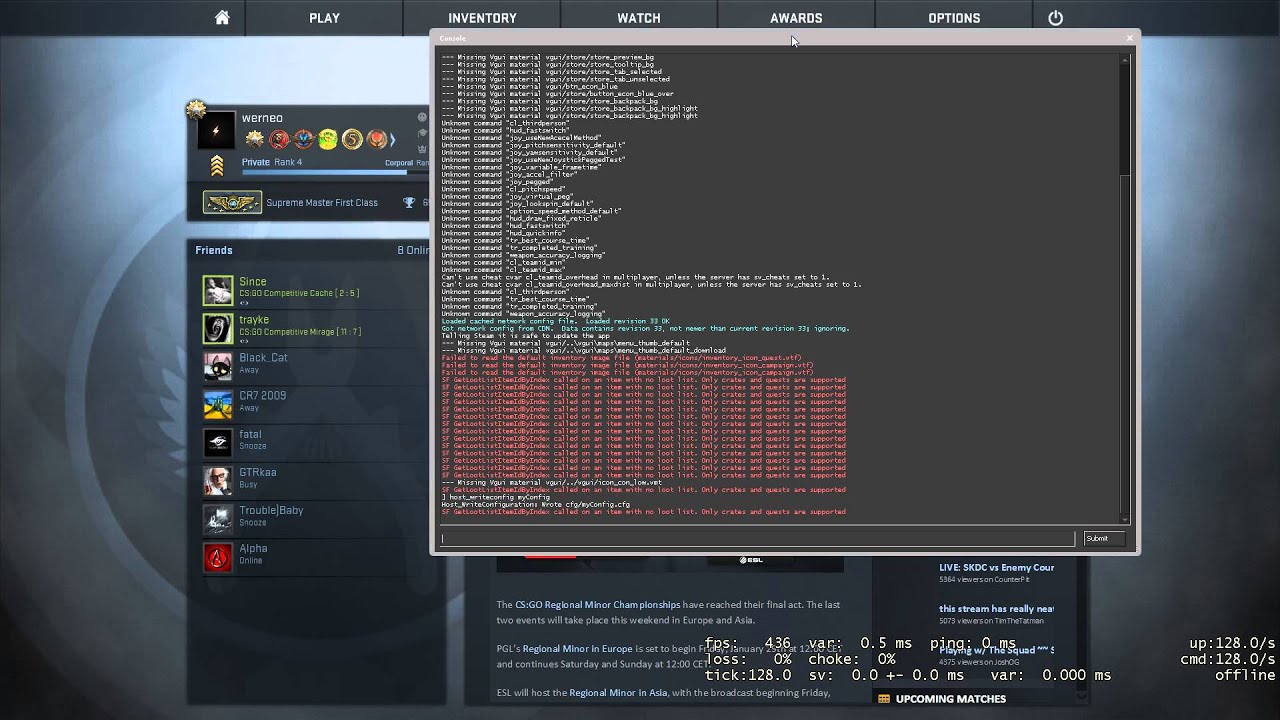This screenshot has height=720, width=1280.
Task: Select the third blue medal in showcase
Action: tap(303, 140)
